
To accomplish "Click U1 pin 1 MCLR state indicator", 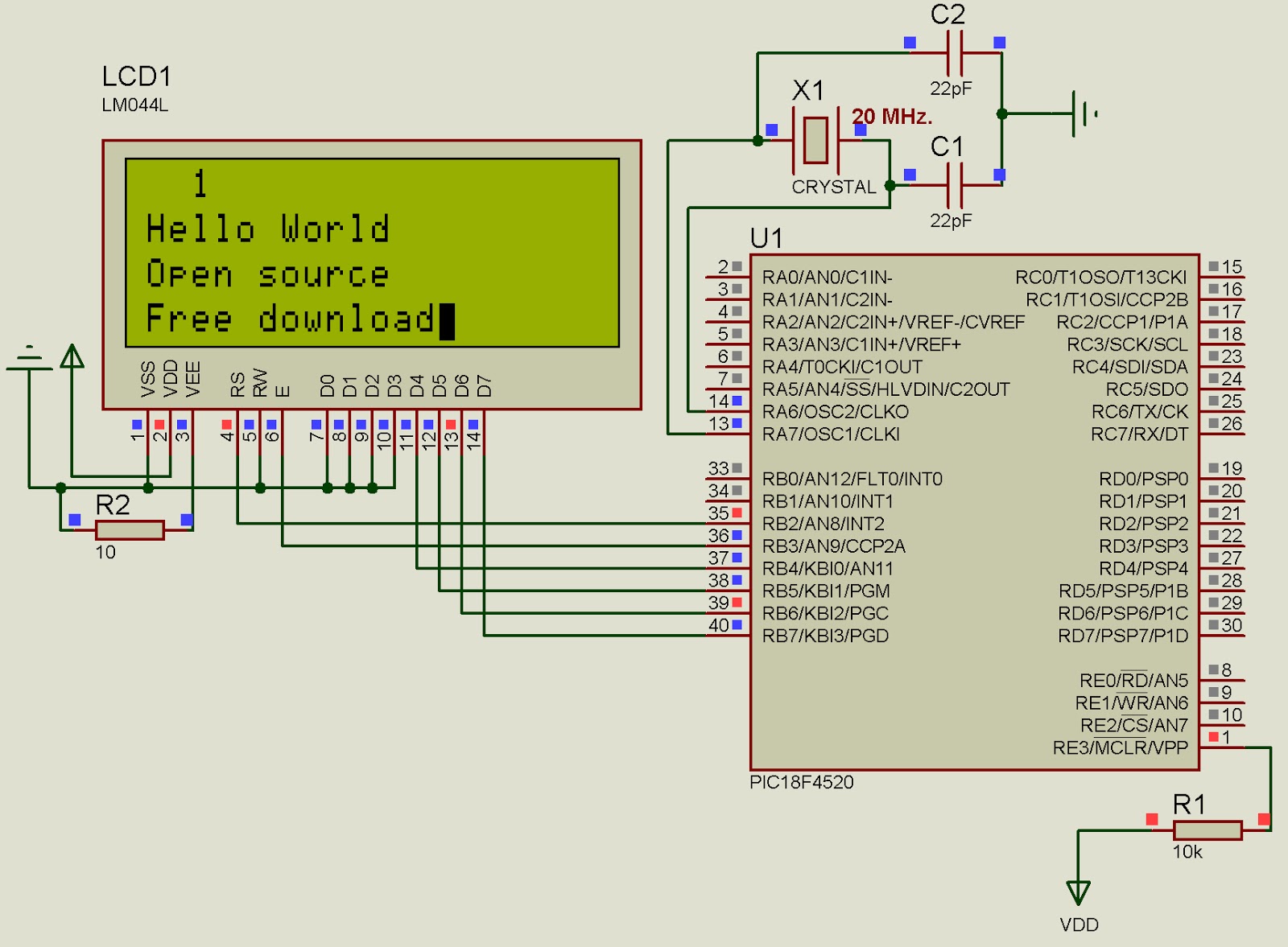I will (1213, 737).
